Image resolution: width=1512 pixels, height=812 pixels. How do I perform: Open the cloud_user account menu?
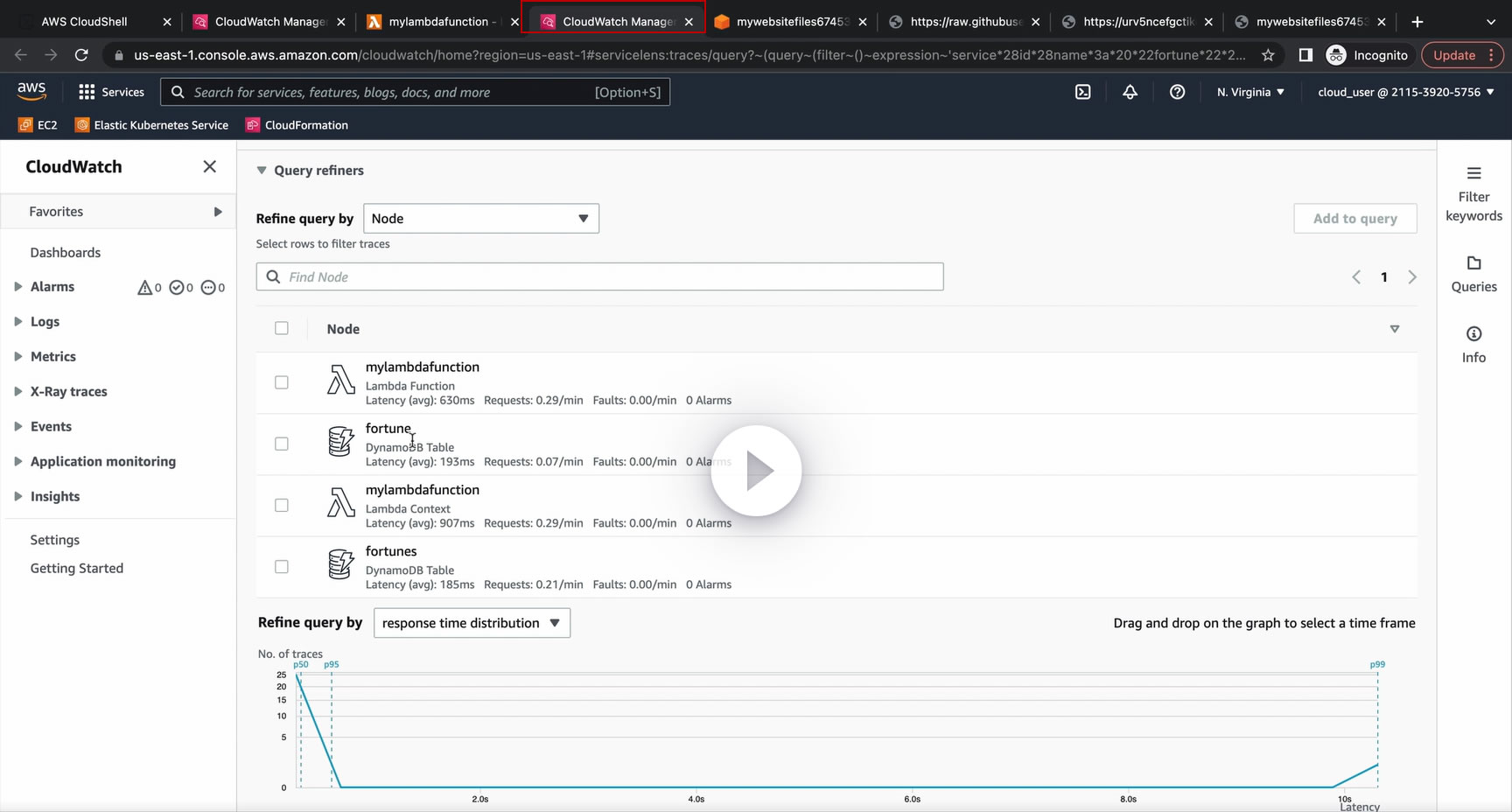point(1406,92)
